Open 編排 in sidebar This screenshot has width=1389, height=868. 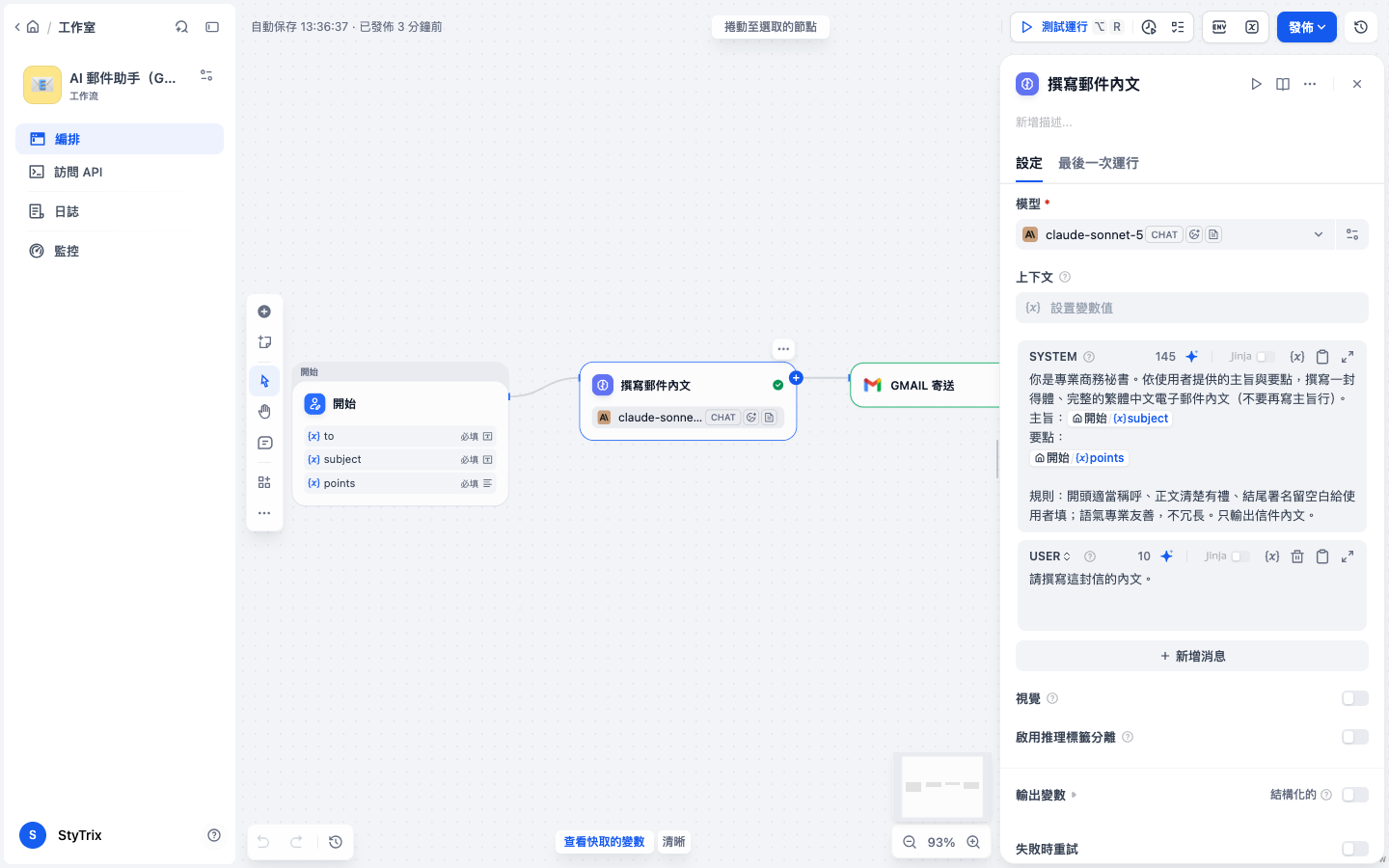(120, 139)
